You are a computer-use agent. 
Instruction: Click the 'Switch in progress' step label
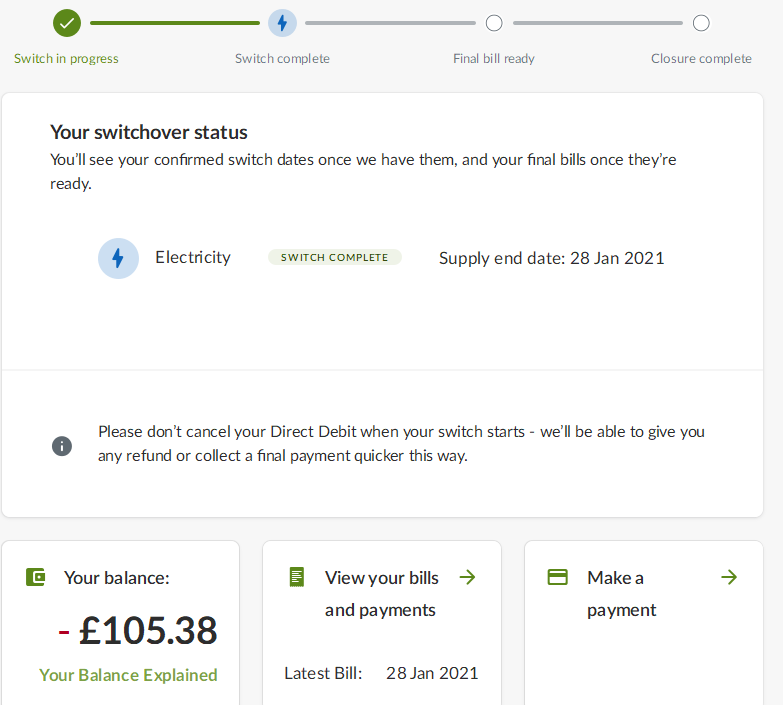click(x=66, y=59)
